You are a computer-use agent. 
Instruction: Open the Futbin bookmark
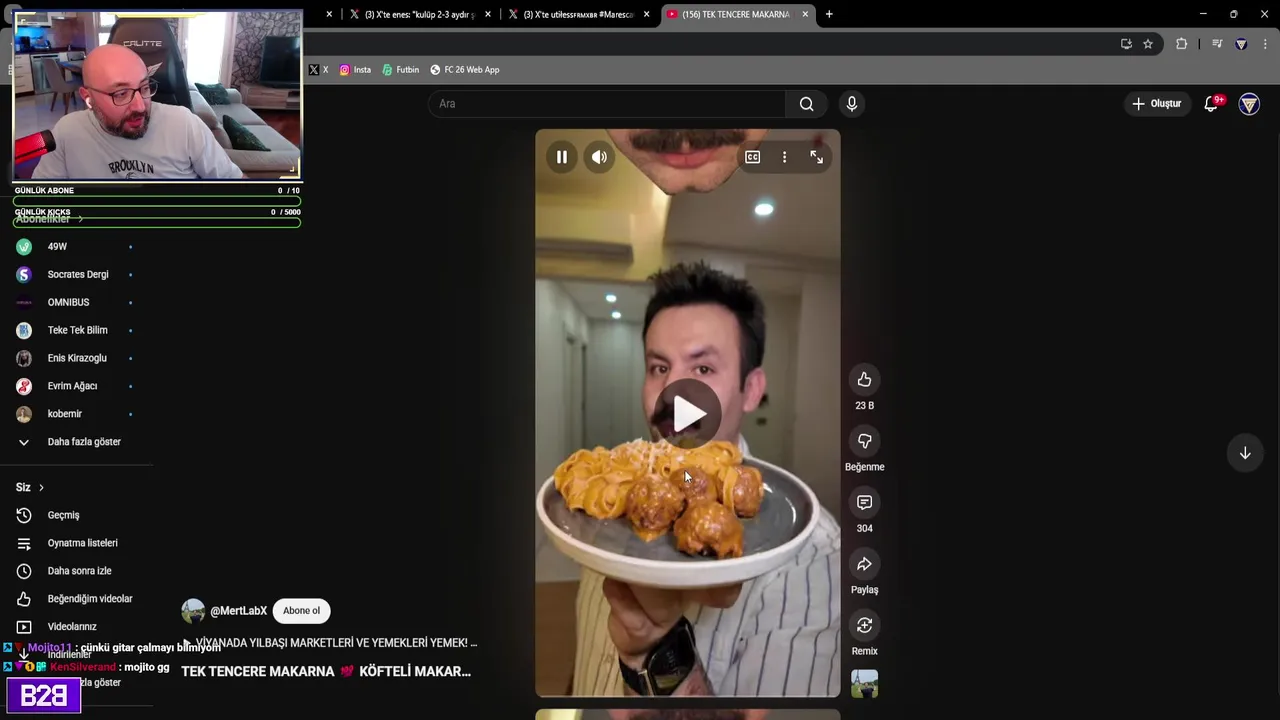401,70
